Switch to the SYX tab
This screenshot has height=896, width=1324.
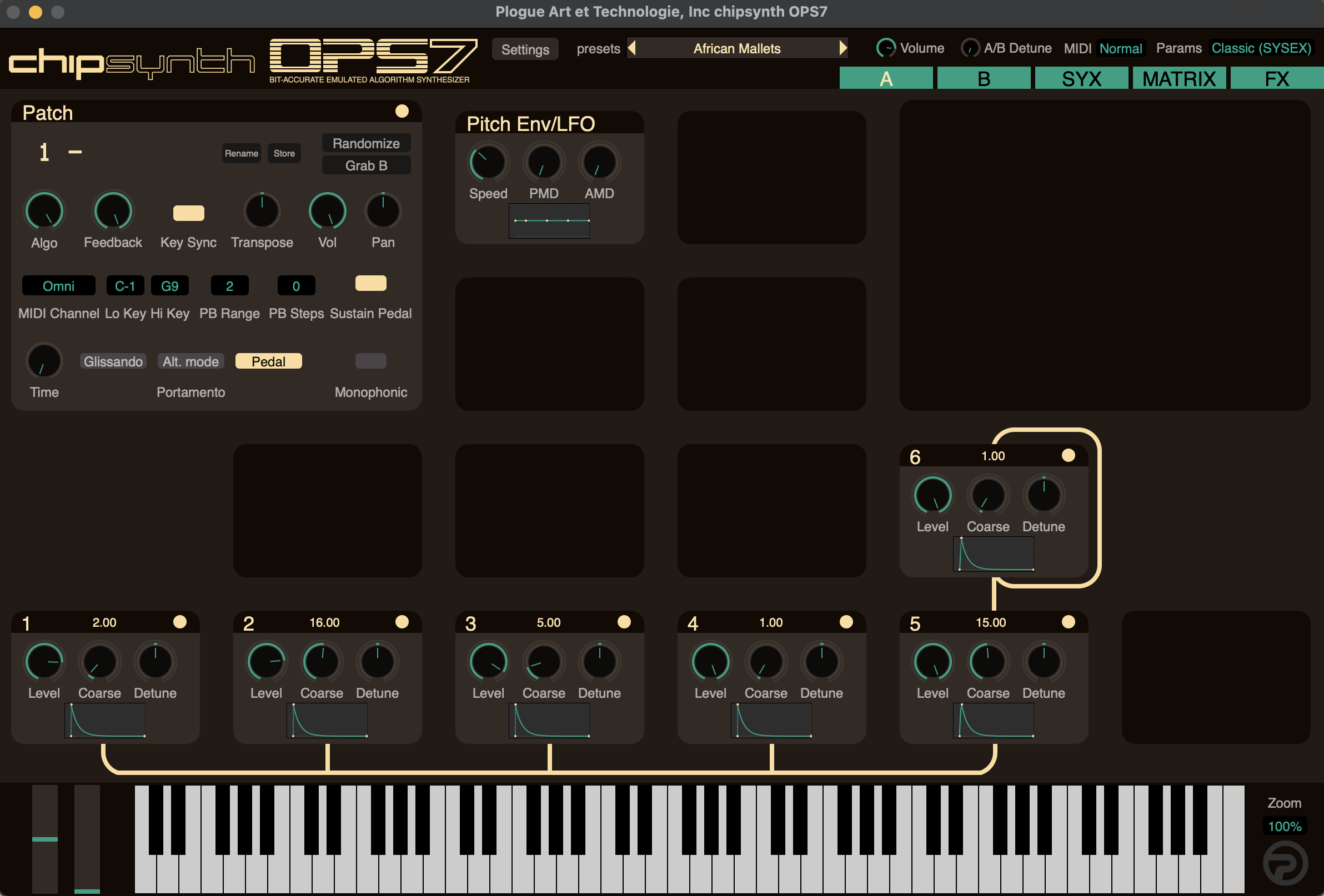pos(1081,78)
